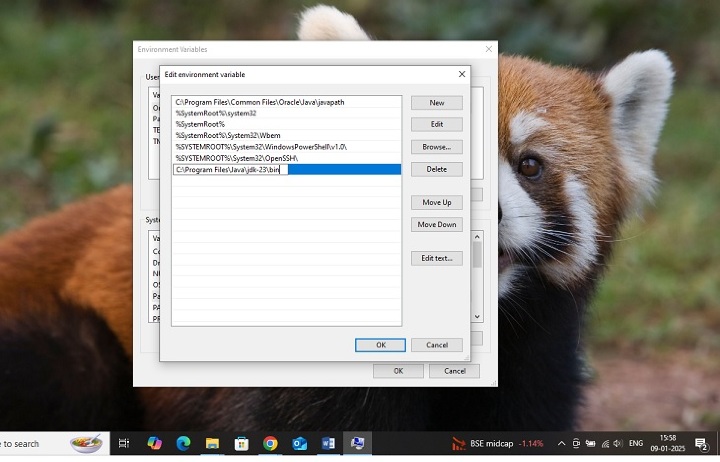Click the Meet Now tray icon
The width and height of the screenshot is (720, 462).
coord(576,444)
